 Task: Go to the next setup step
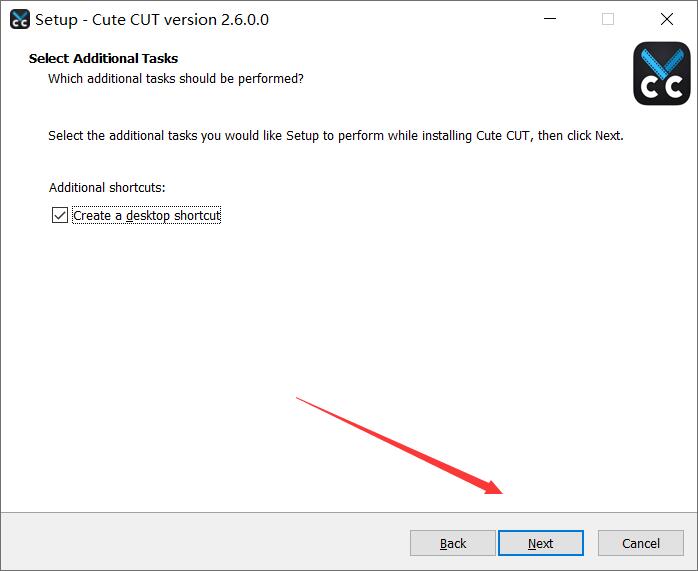coord(540,543)
